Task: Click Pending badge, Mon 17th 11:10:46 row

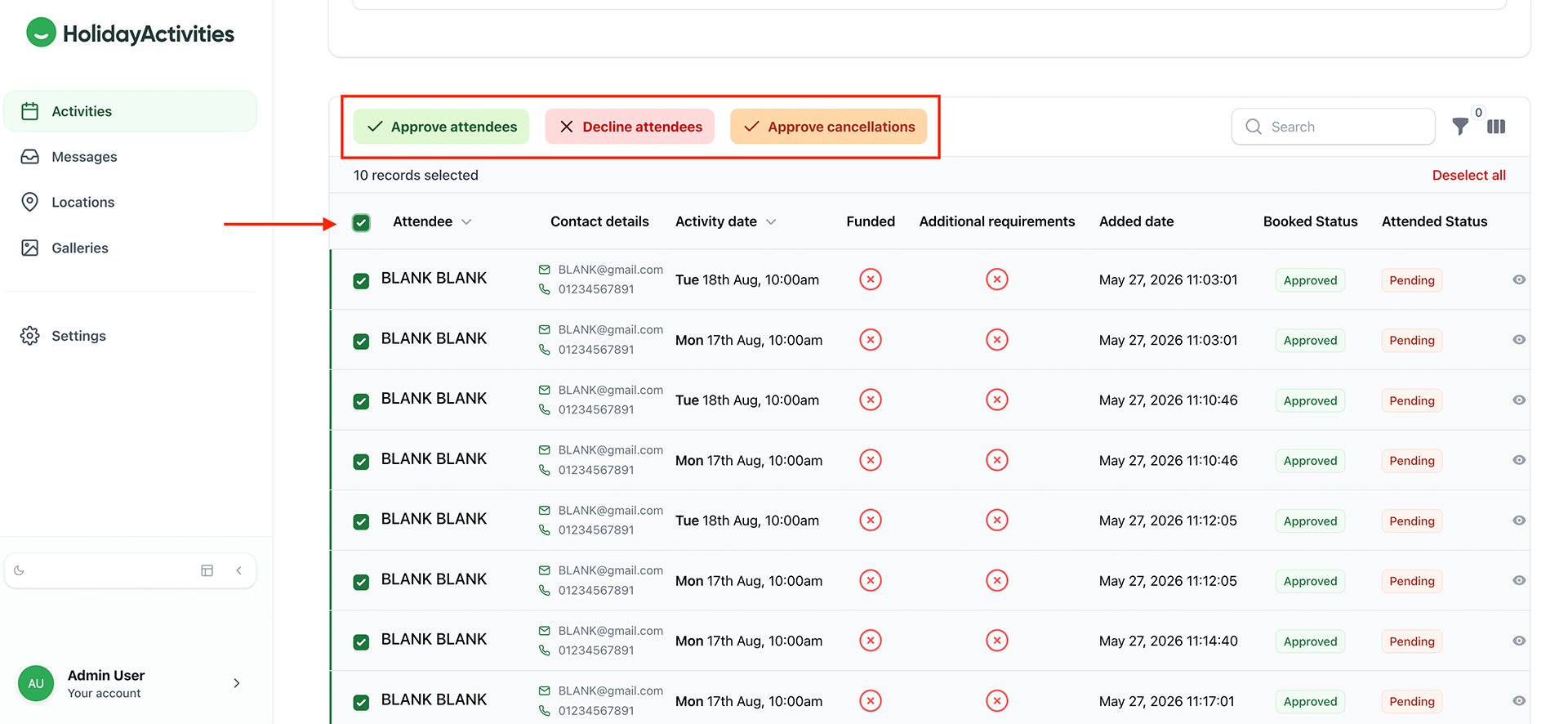Action: coord(1412,461)
